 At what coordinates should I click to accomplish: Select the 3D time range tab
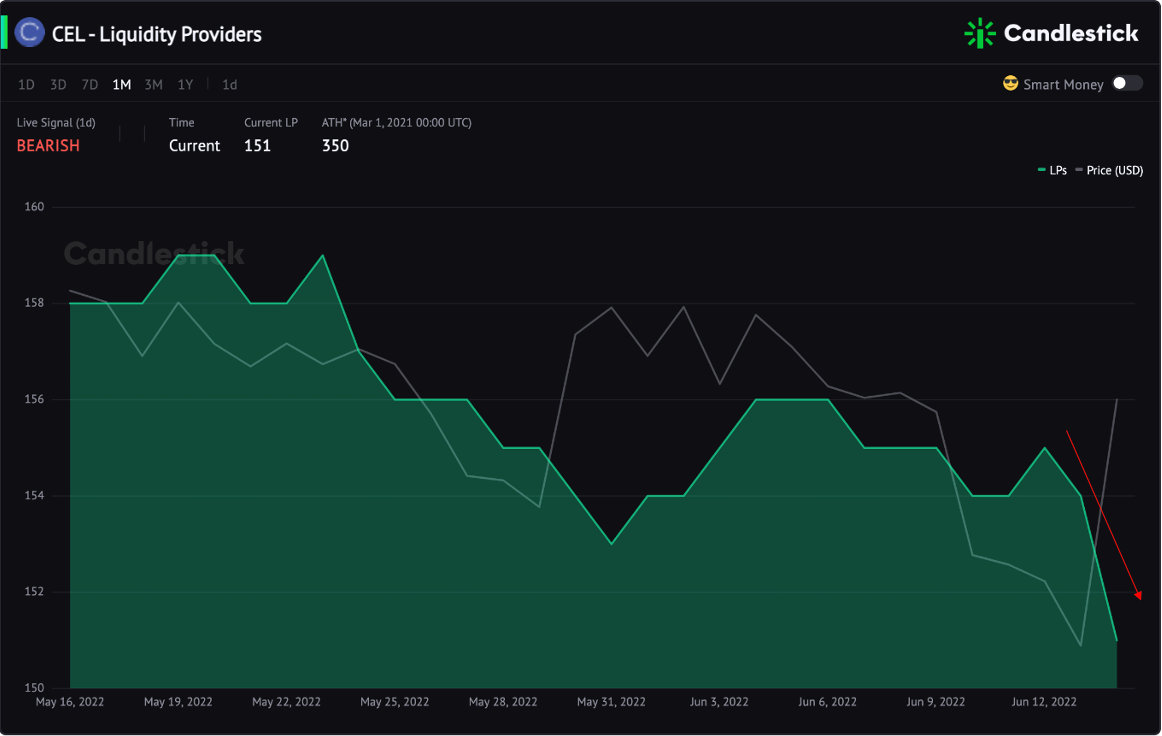[x=58, y=84]
